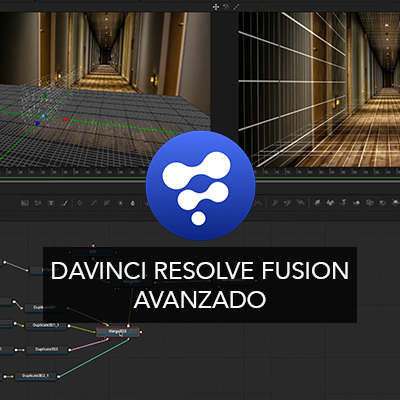400x400 pixels.
Task: Select the move transform mode above viewer
Action: click(216, 7)
